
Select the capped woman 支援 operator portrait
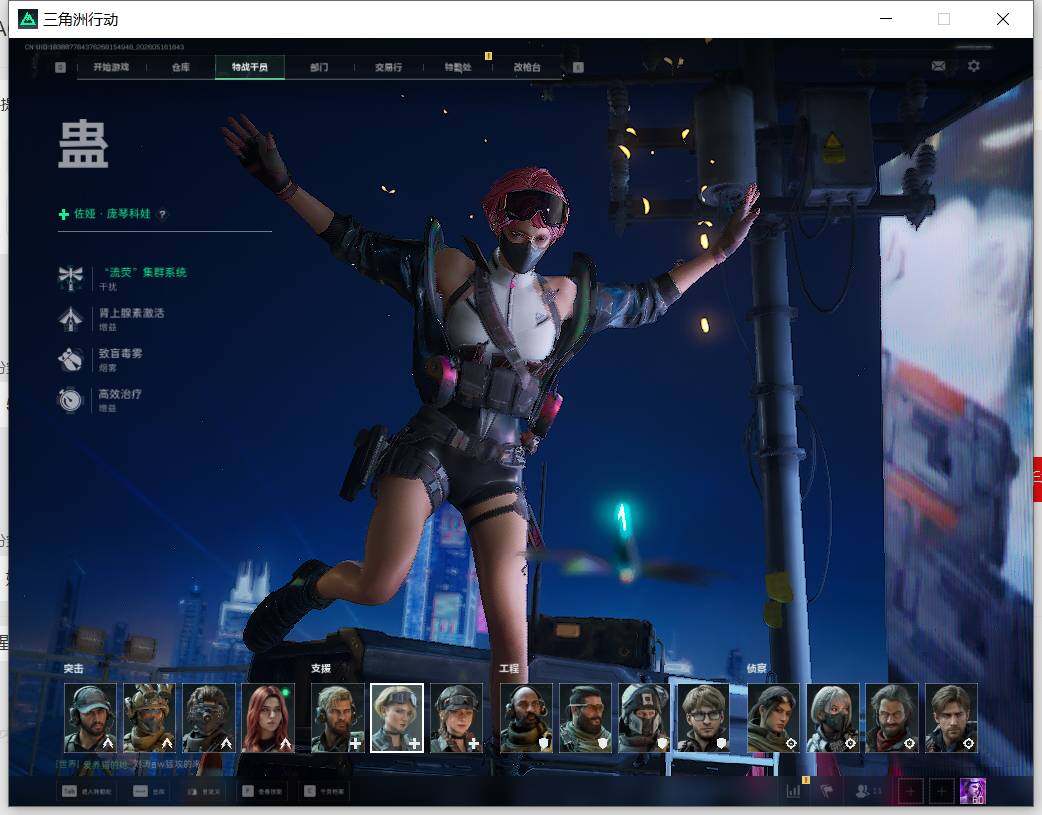[456, 718]
